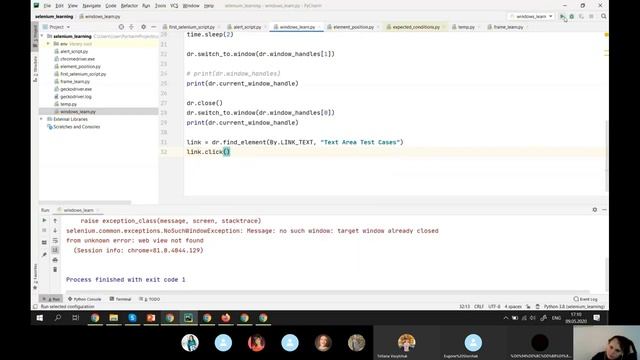Collapse the selenium_learning root folder

pos(42,36)
